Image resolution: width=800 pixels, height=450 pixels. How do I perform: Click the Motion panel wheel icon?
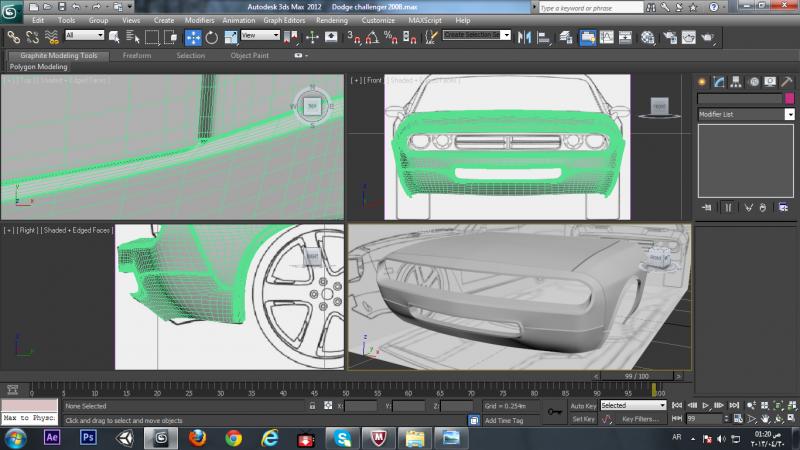point(753,81)
